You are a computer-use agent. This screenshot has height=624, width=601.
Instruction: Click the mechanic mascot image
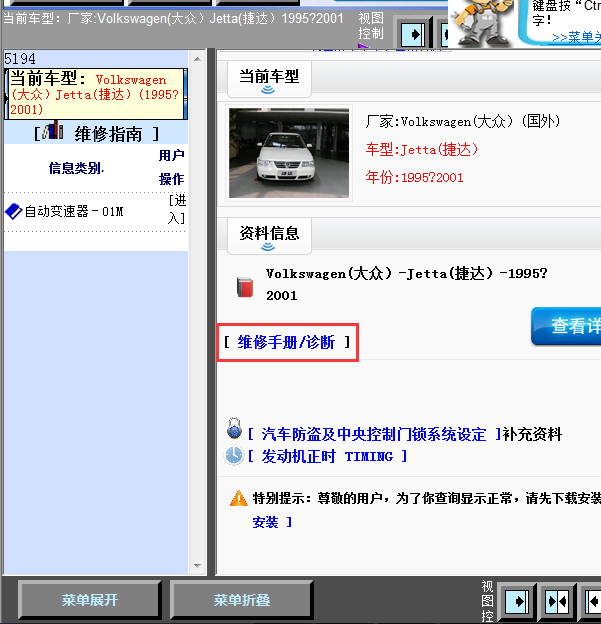point(482,23)
